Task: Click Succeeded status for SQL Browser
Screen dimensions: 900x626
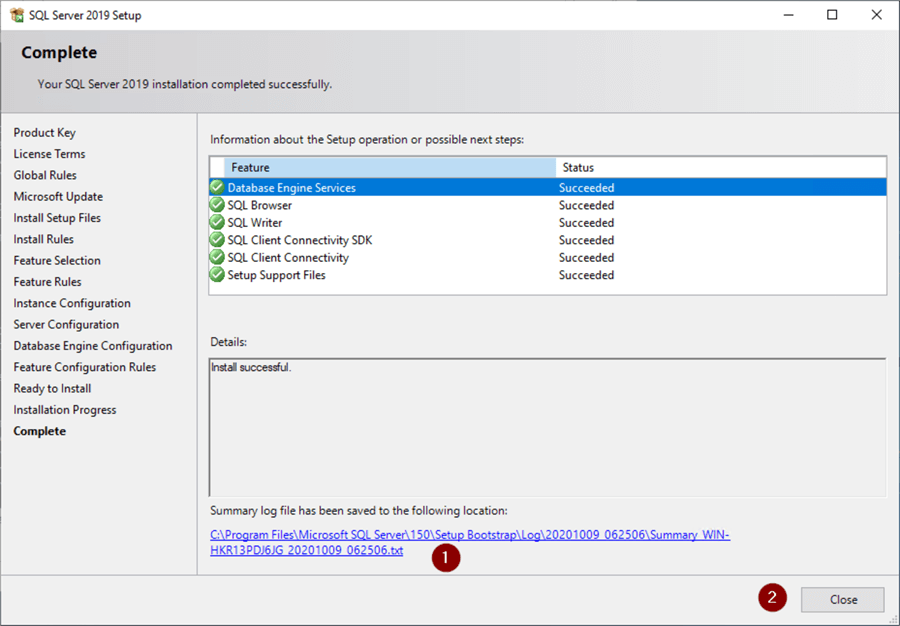Action: (x=587, y=205)
